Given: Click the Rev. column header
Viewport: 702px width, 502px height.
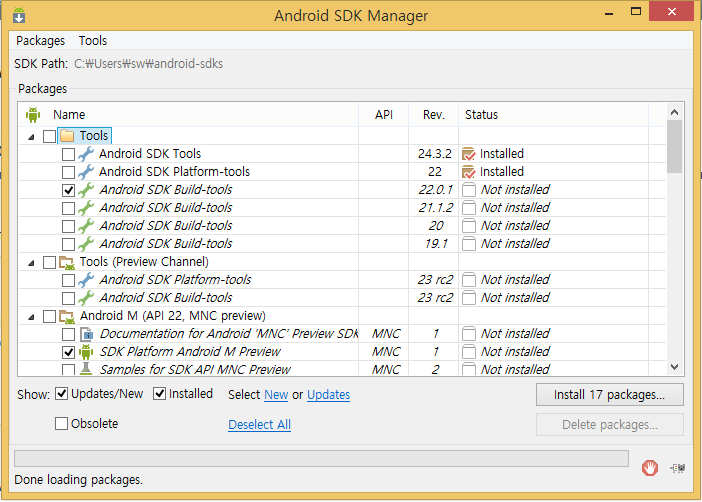Looking at the screenshot, I should pyautogui.click(x=433, y=115).
